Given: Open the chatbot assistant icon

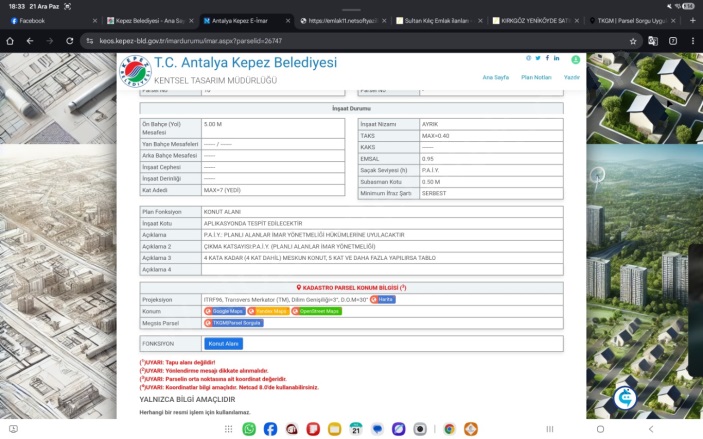Looking at the screenshot, I should tap(627, 396).
